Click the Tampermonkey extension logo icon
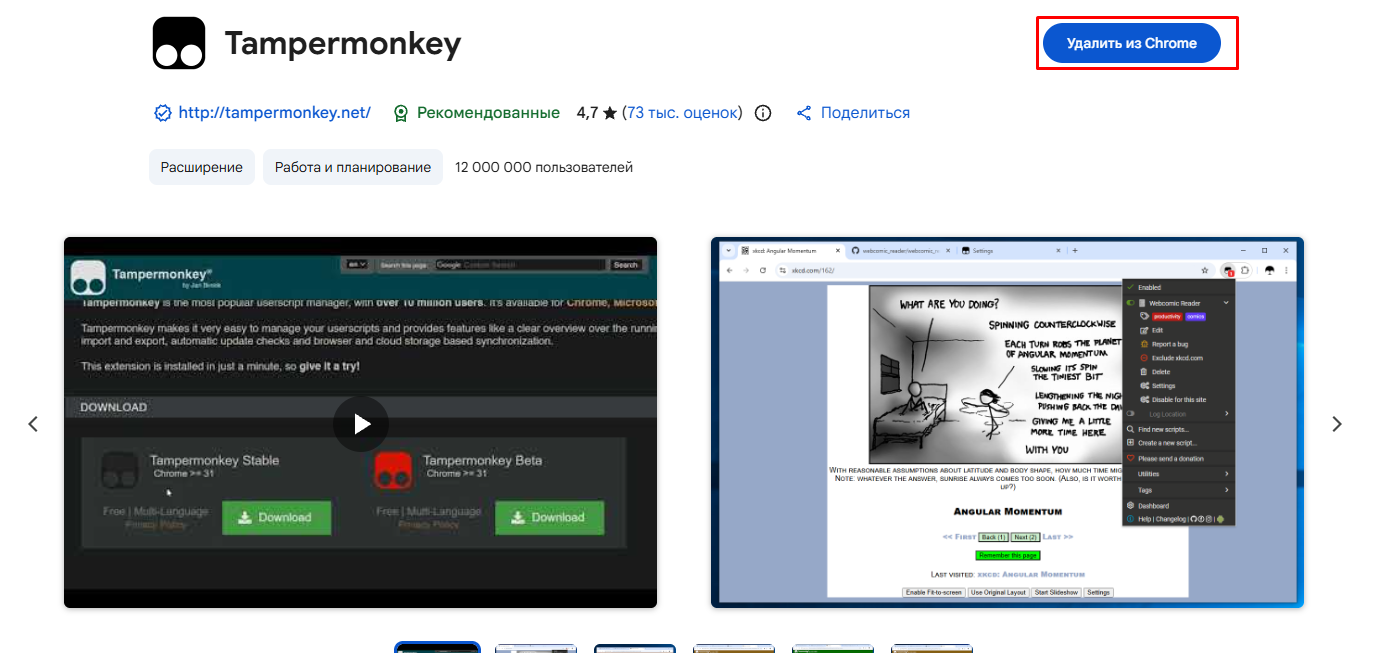Viewport: 1377px width, 653px height. 179,43
